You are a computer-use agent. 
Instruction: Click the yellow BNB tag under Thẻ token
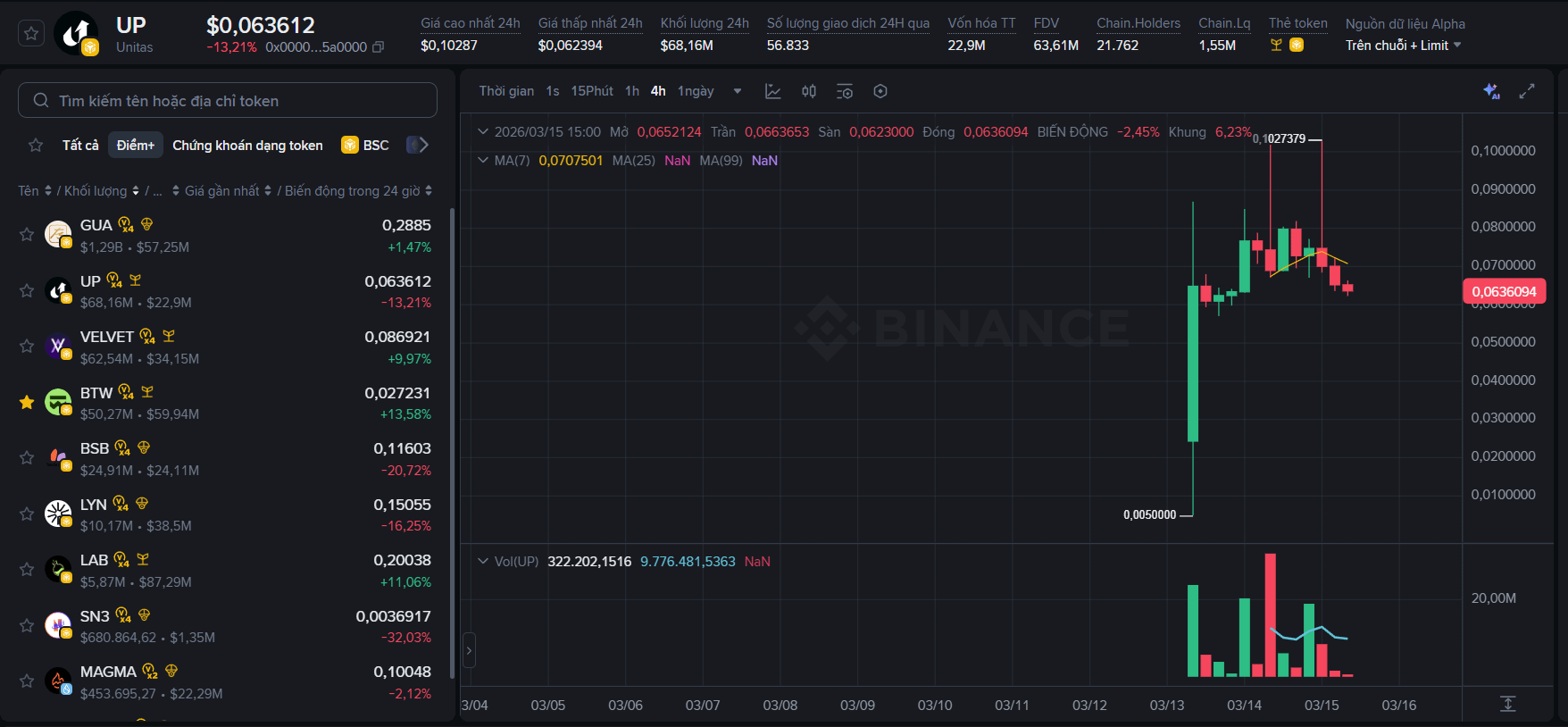pos(1297,45)
